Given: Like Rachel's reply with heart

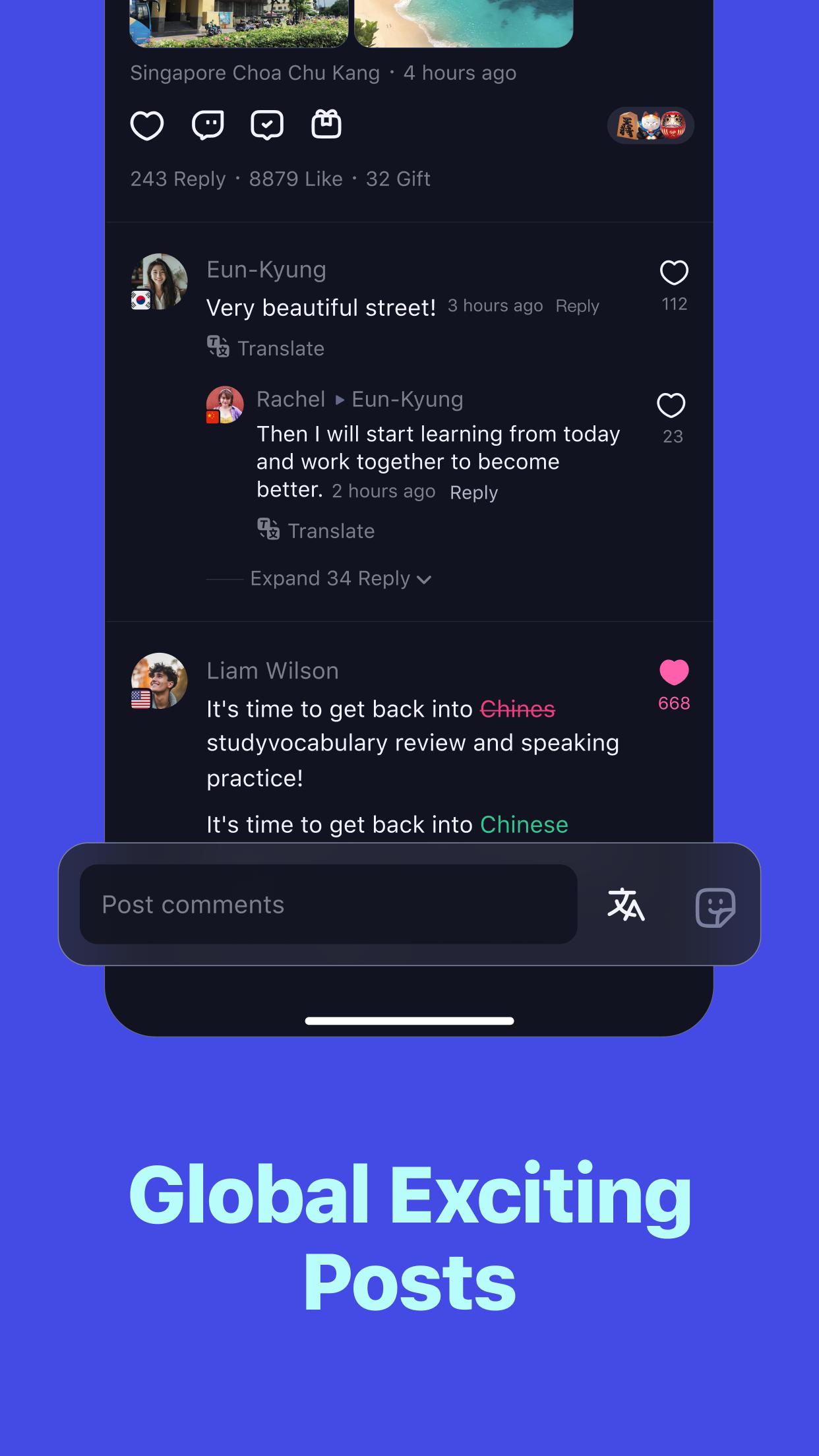Looking at the screenshot, I should coord(671,406).
